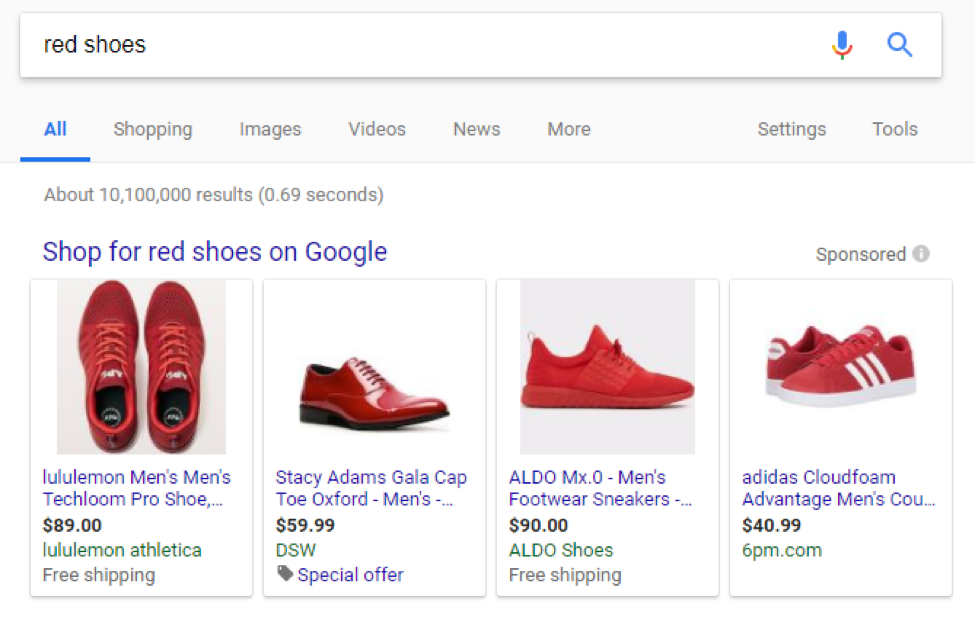Open the Settings menu
Viewport: 975px width, 625px height.
point(791,129)
